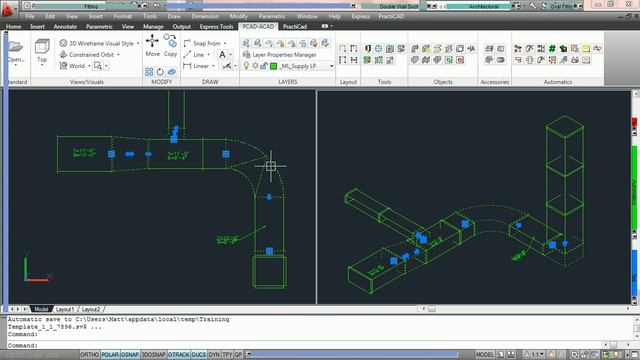The height and width of the screenshot is (360, 640).
Task: Open the Linear dimension dropdown
Action: [213, 66]
